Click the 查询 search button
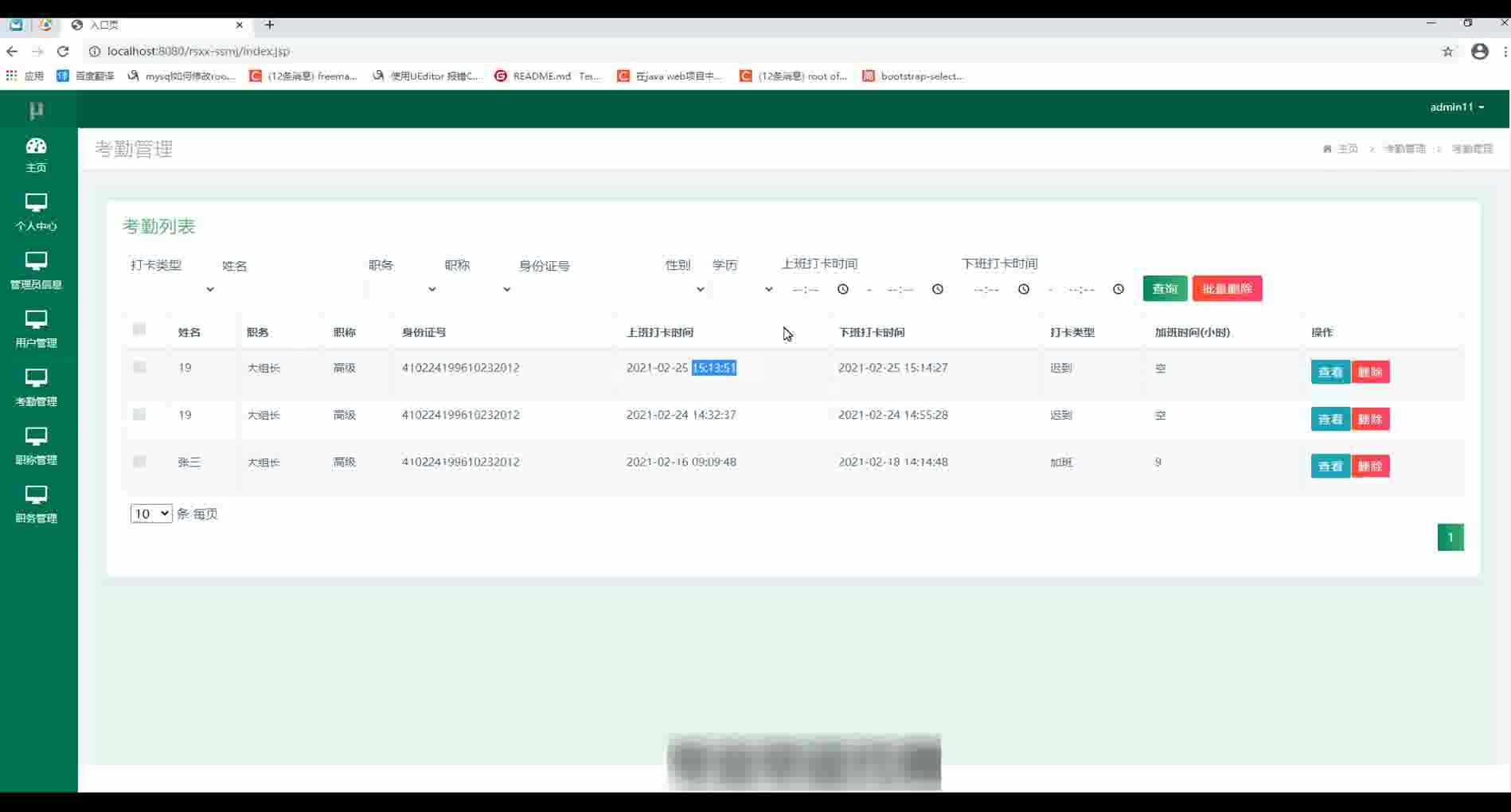1511x812 pixels. pos(1165,288)
